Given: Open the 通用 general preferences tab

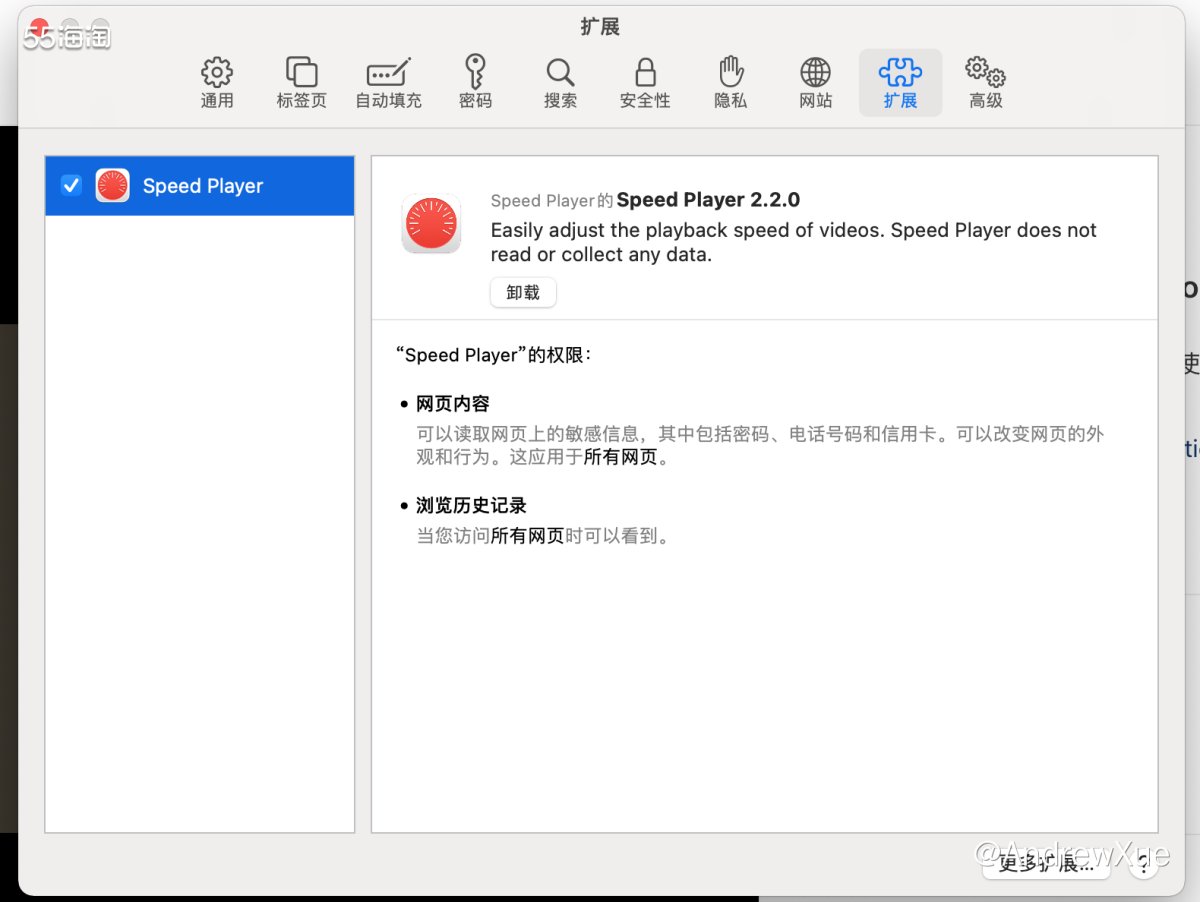Looking at the screenshot, I should pyautogui.click(x=217, y=83).
